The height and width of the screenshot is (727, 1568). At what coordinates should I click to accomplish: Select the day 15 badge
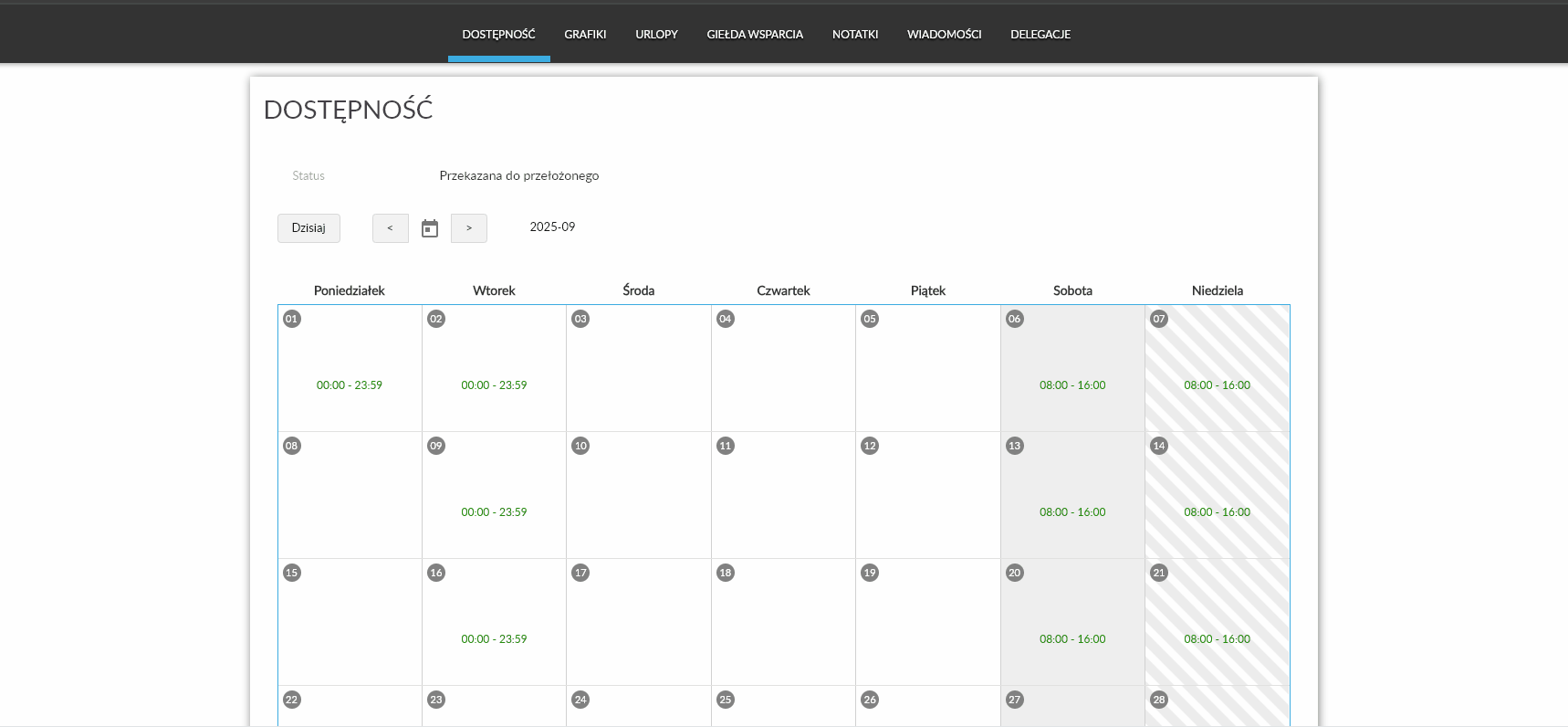click(292, 573)
